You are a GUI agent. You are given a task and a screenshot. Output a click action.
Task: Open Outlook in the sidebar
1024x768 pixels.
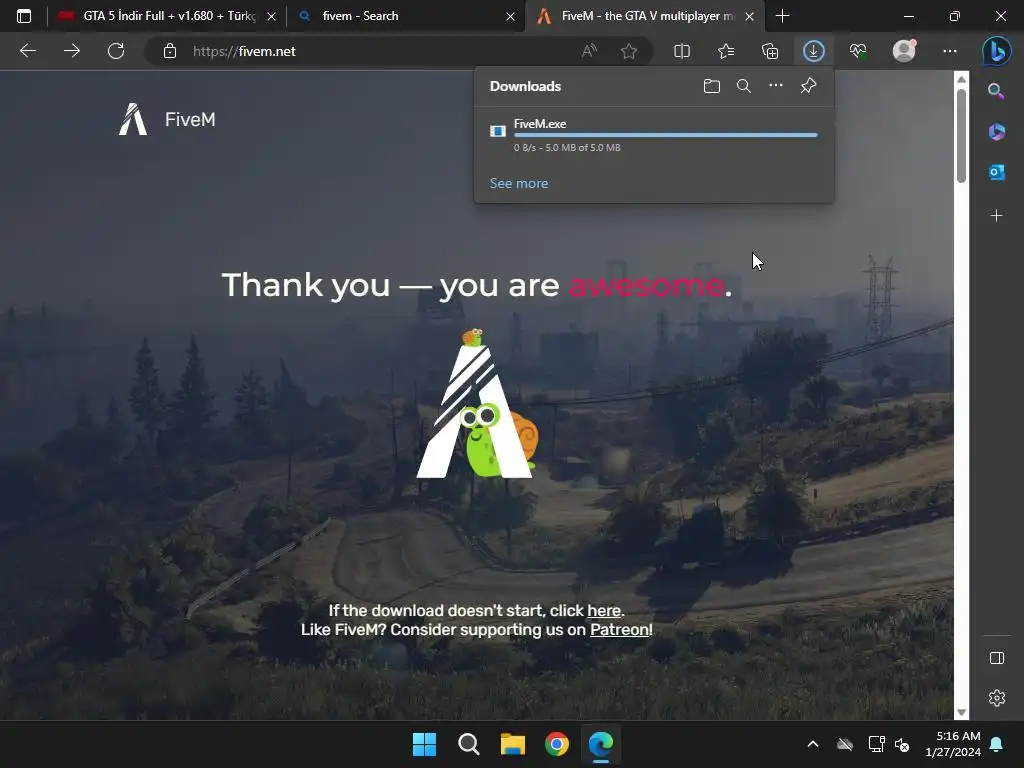tap(997, 172)
